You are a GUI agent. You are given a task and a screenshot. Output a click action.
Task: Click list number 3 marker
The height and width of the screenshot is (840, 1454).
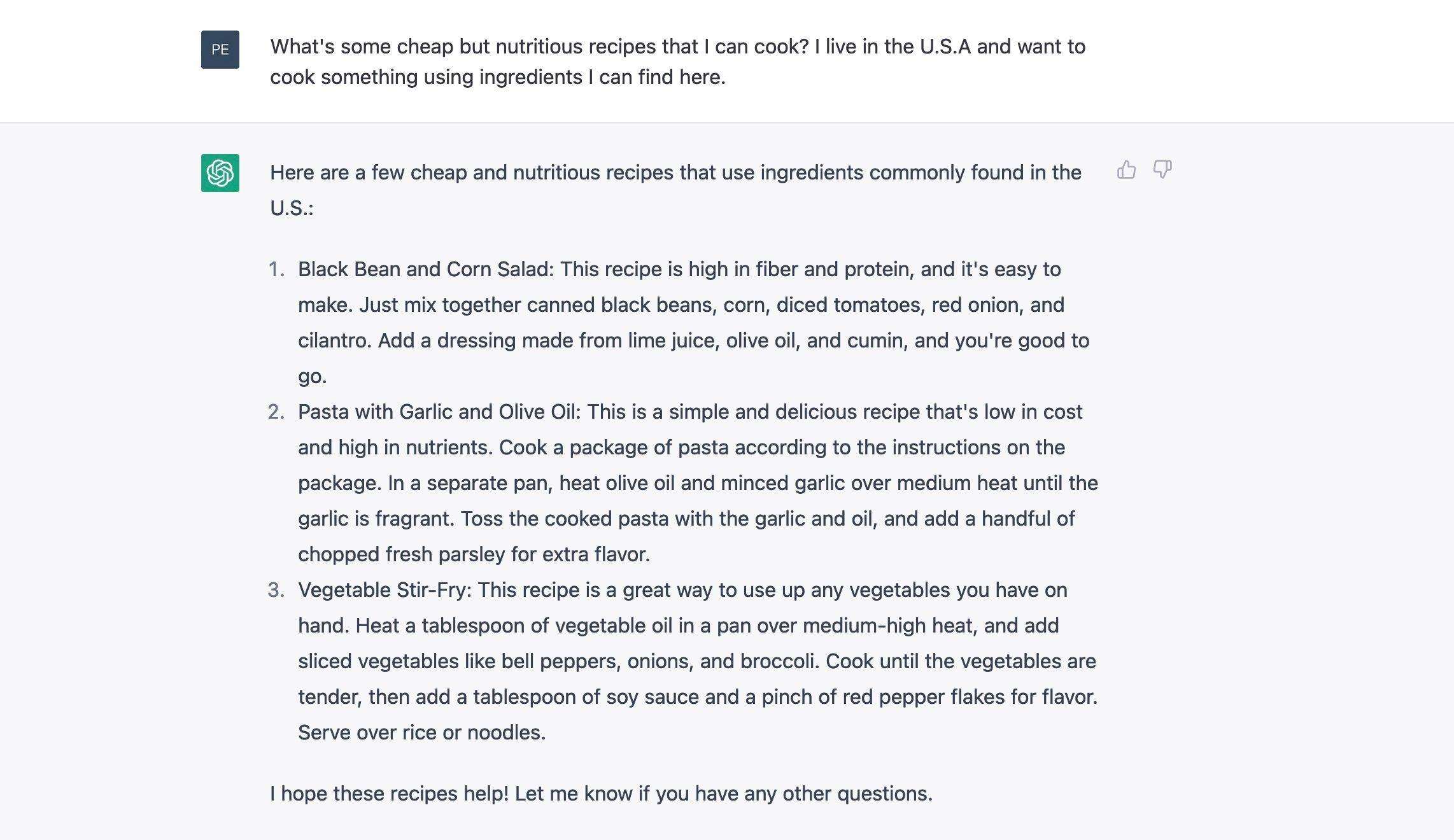pos(276,590)
